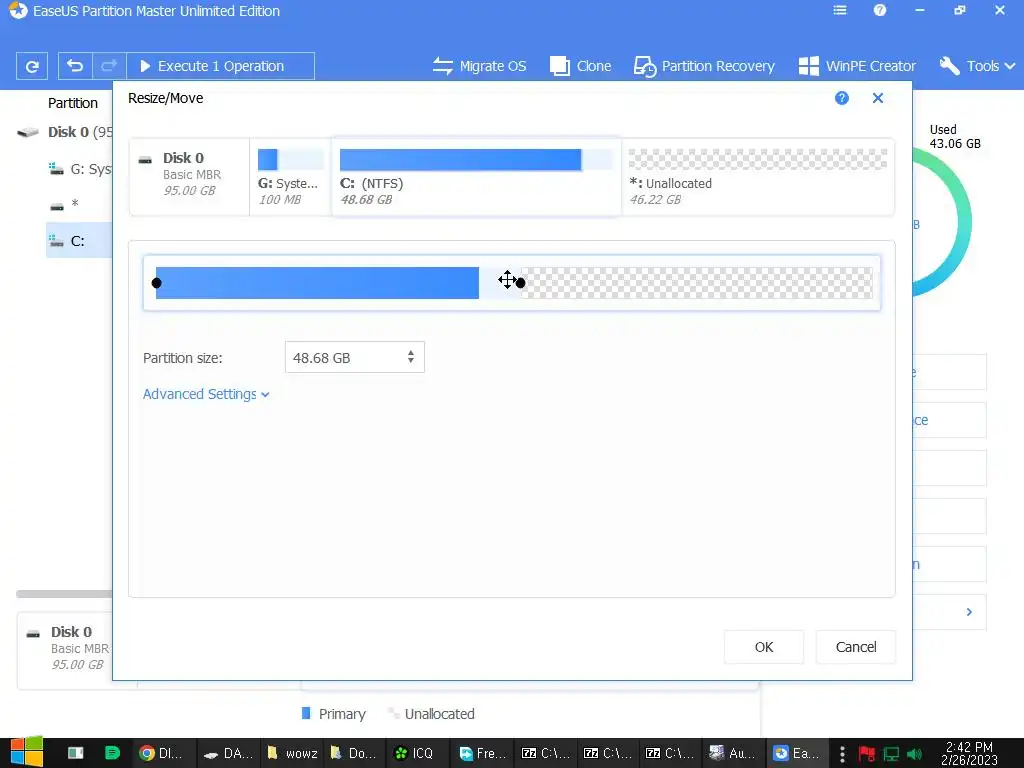Click the refresh disk info icon
Viewport: 1024px width, 768px height.
pos(31,66)
